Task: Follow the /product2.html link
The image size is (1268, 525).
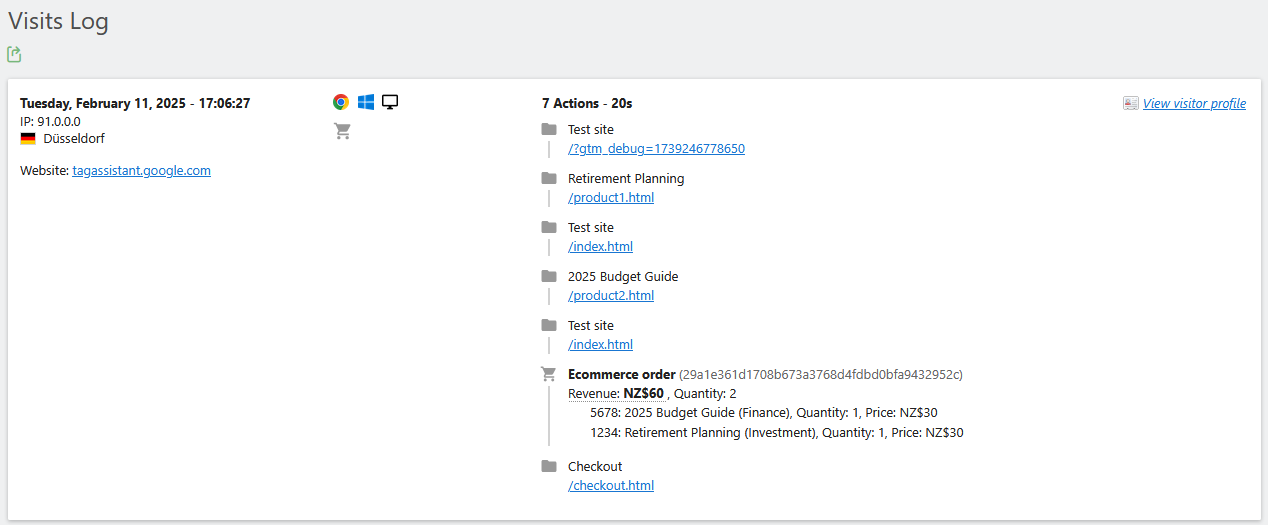Action: 610,296
